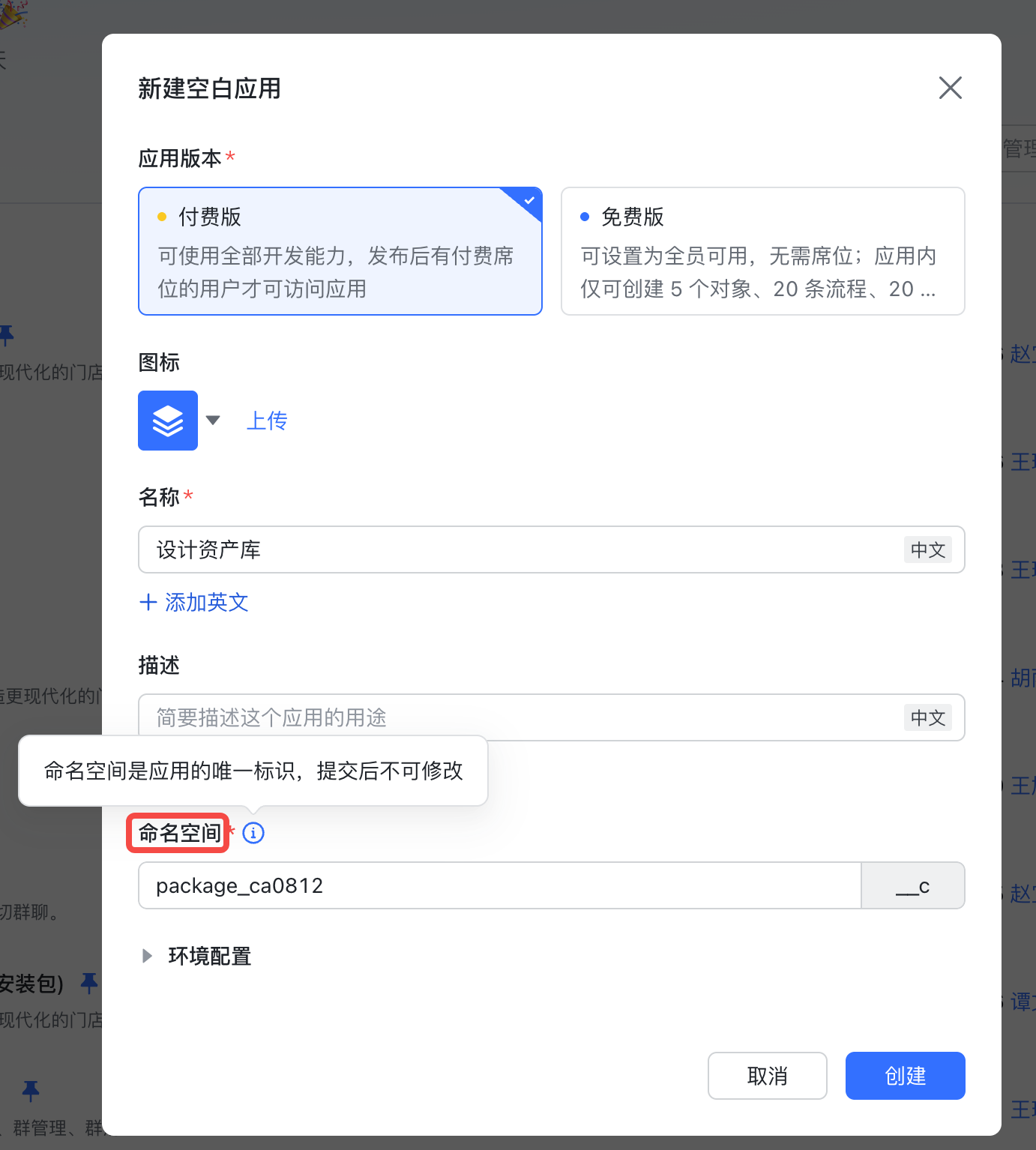This screenshot has height=1150, width=1036.
Task: Click the plus icon beside 添加英文
Action: point(148,602)
